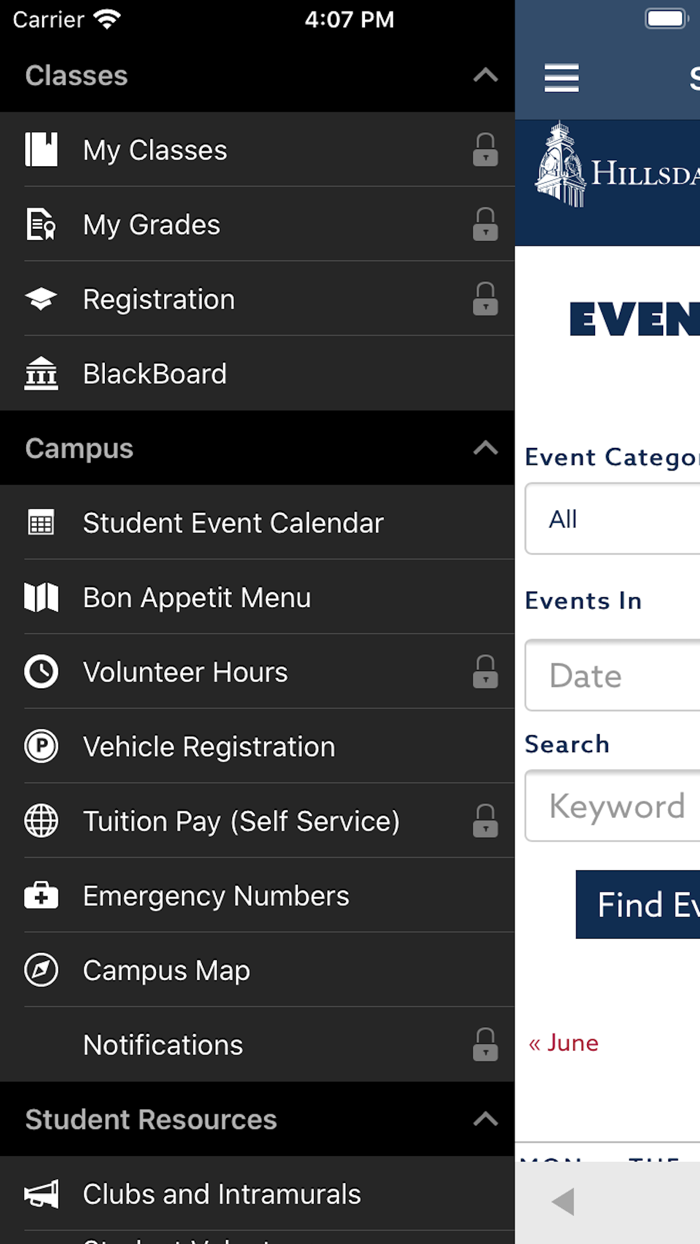Tap the Emergency Numbers medical kit icon

tap(41, 896)
